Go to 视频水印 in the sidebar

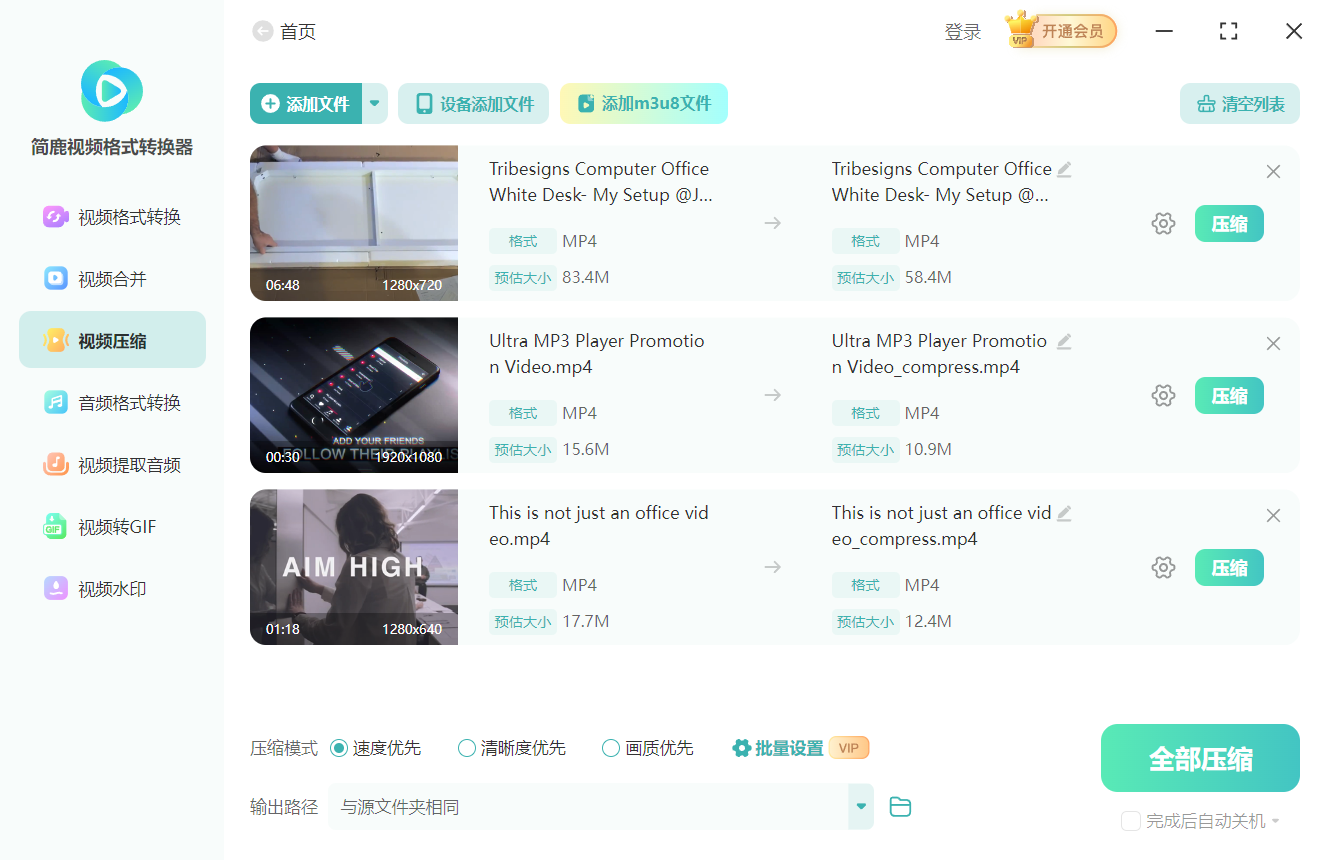[x=112, y=589]
